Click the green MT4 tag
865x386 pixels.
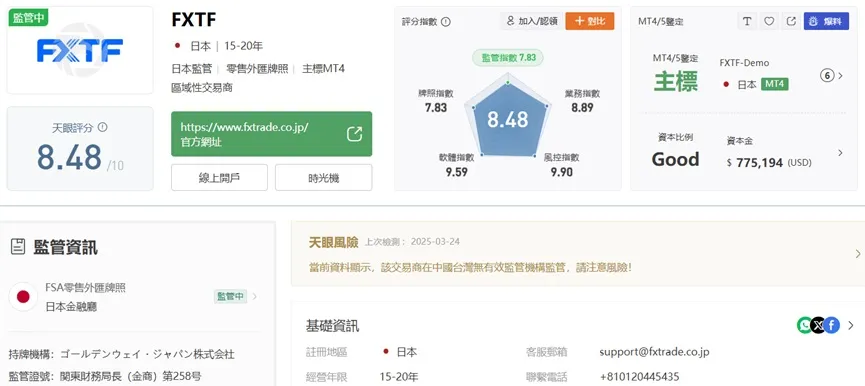click(775, 84)
